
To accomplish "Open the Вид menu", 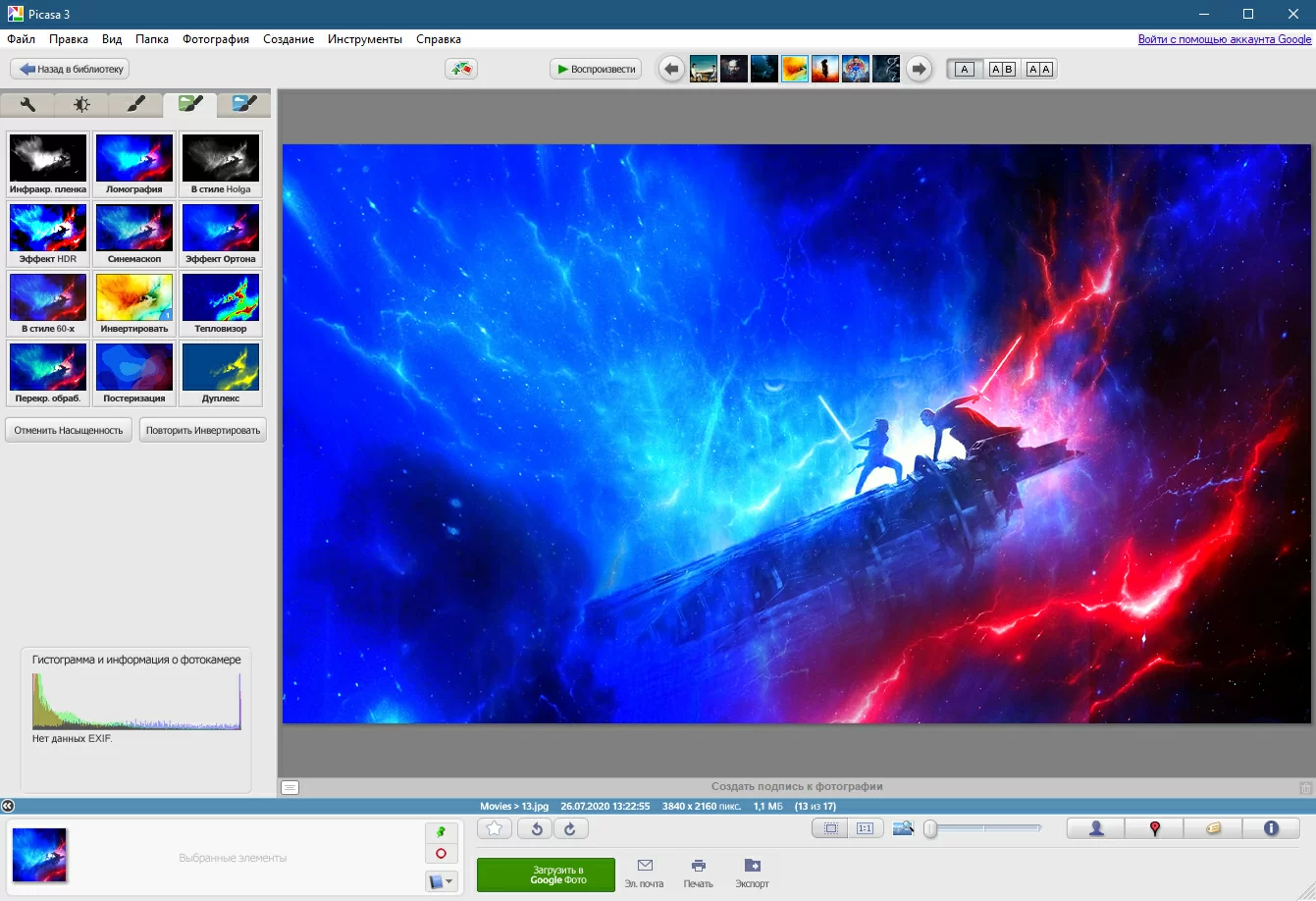I will [112, 39].
